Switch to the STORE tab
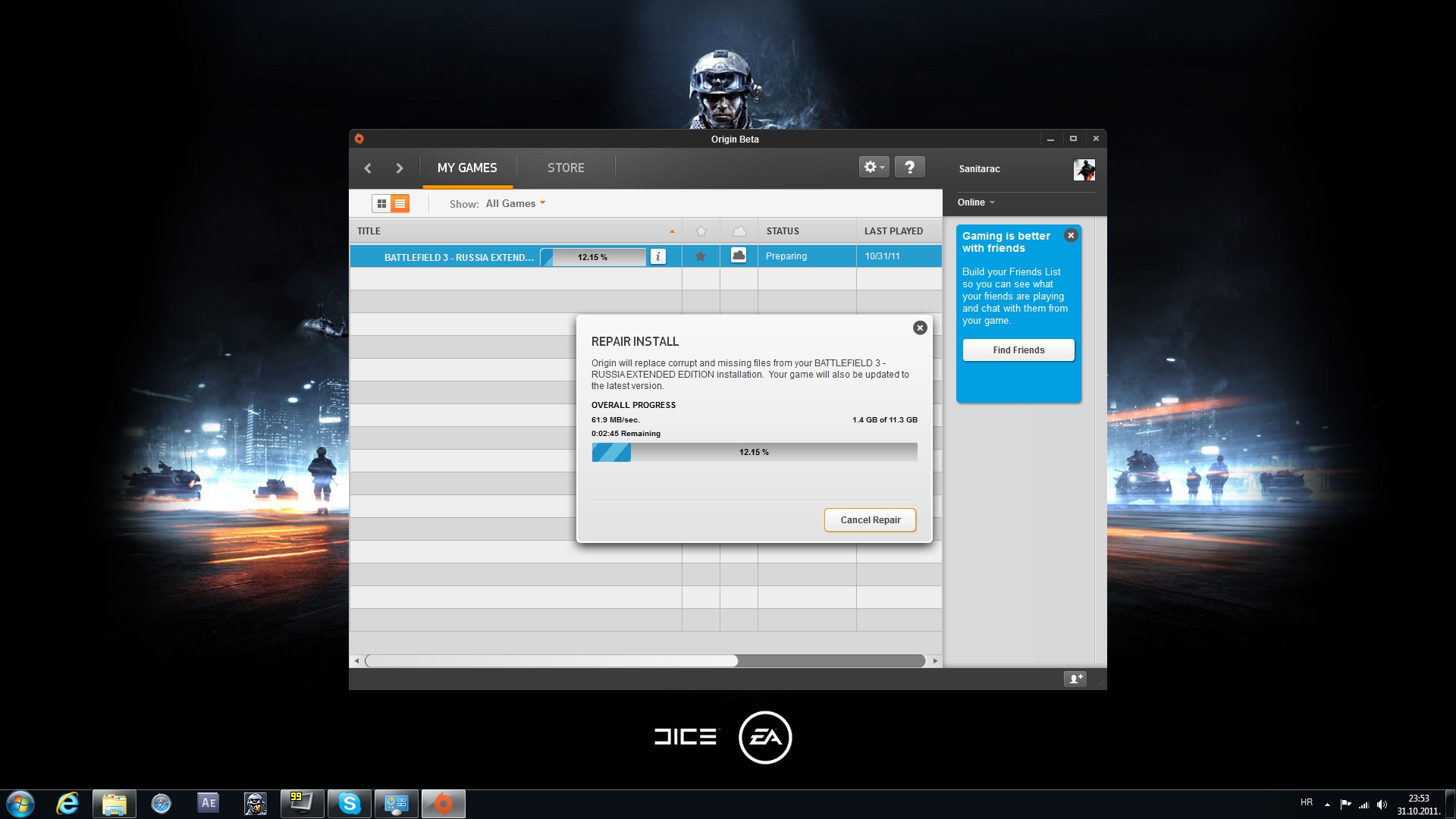 coord(566,168)
